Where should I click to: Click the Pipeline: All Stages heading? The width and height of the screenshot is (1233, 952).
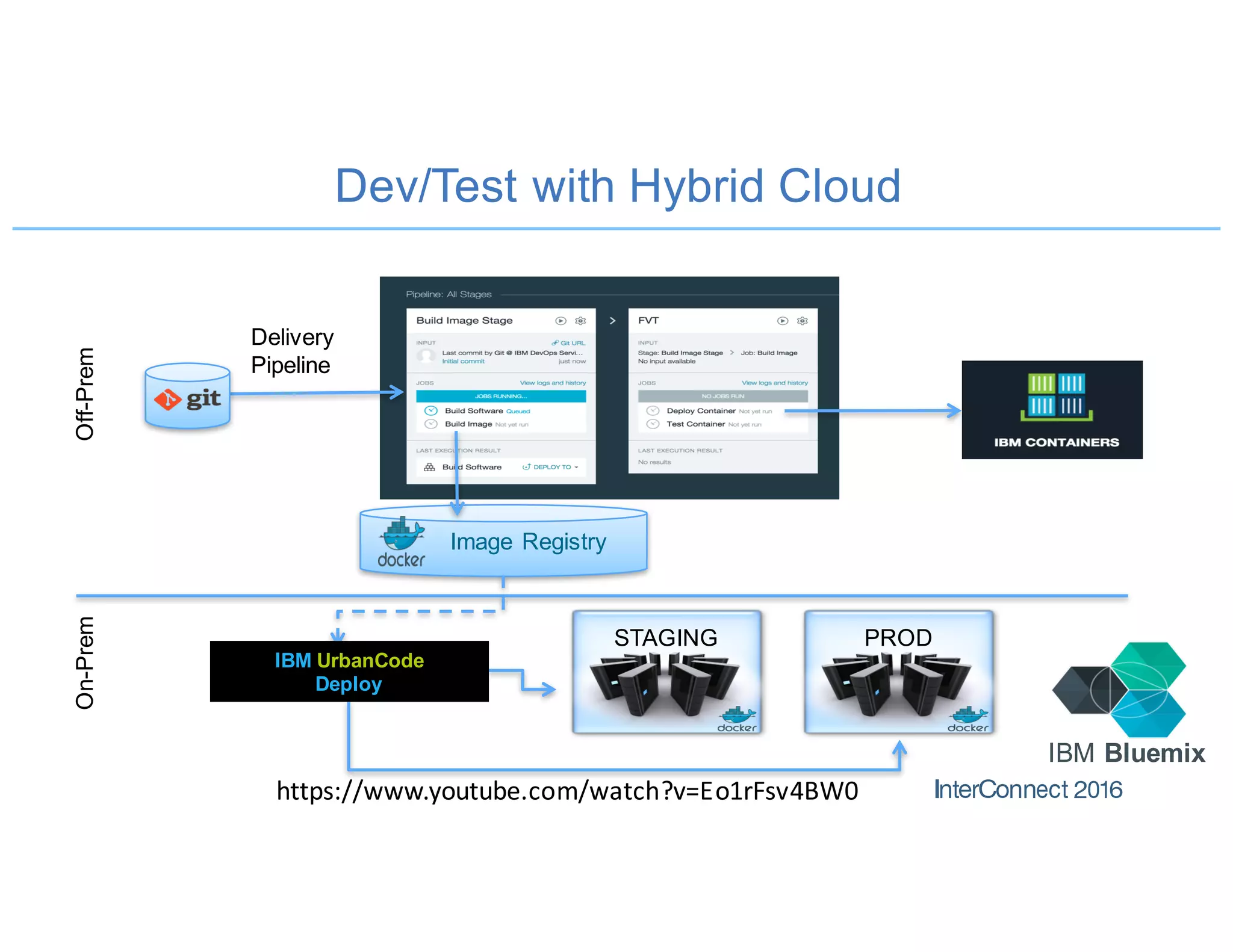[x=449, y=294]
